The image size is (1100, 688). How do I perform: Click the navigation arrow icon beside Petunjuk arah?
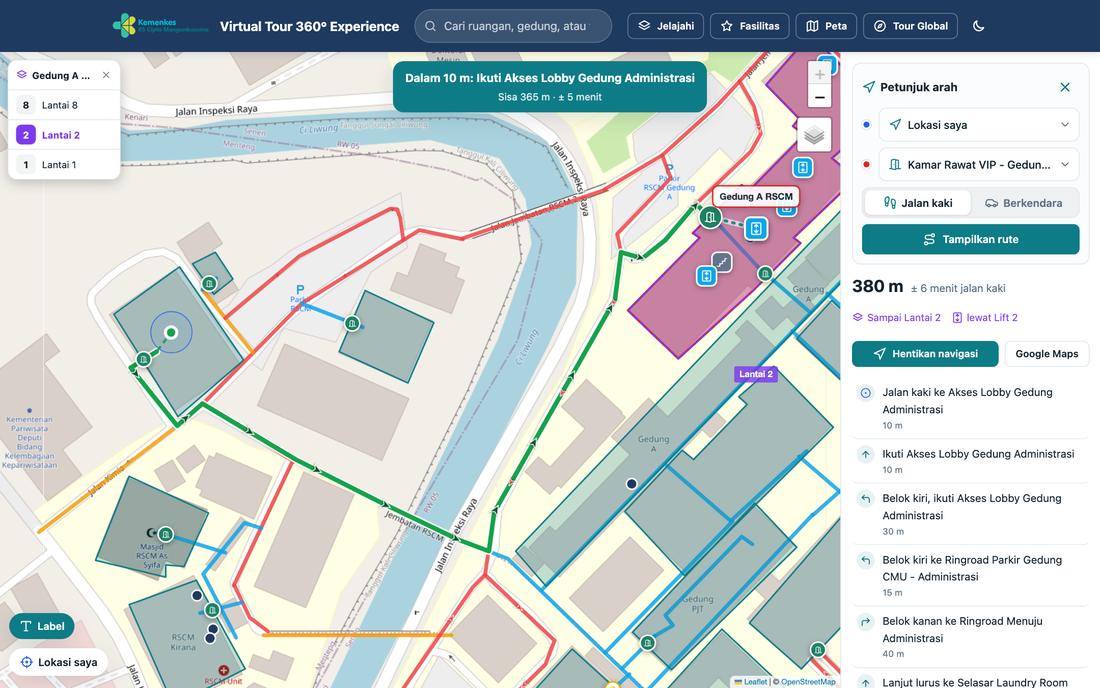point(868,87)
